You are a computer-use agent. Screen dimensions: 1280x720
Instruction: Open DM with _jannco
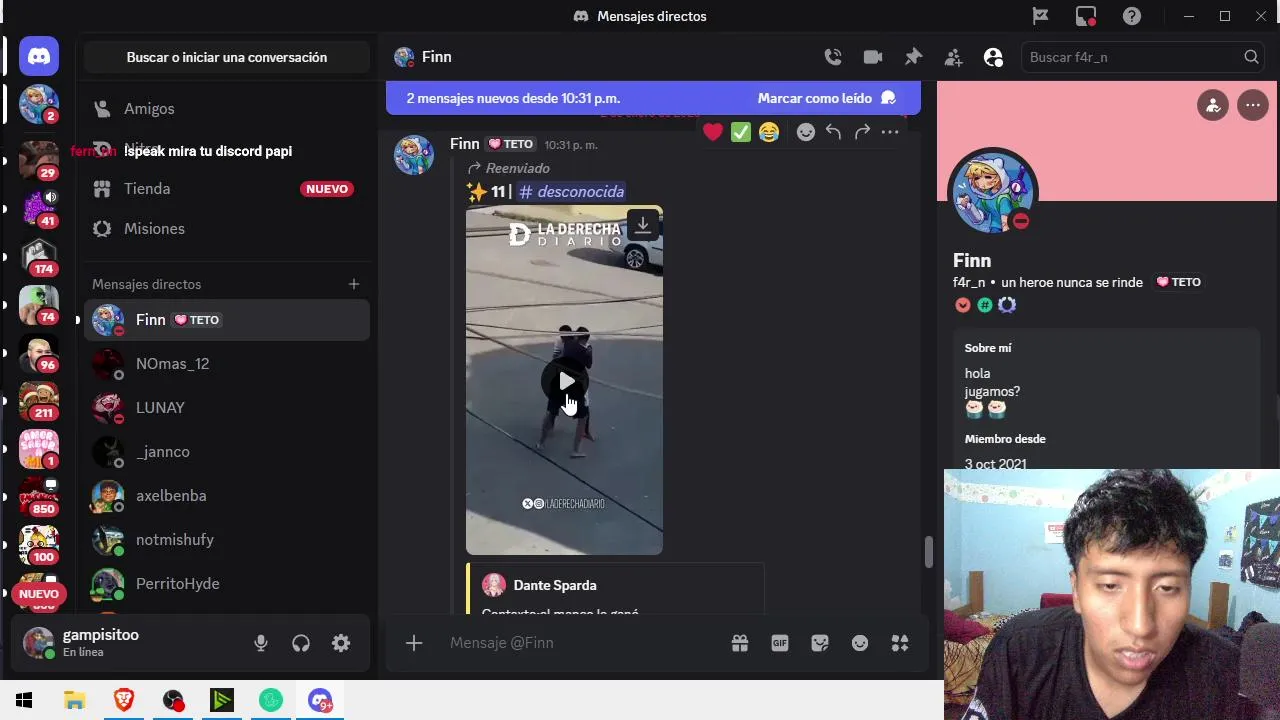(227, 451)
